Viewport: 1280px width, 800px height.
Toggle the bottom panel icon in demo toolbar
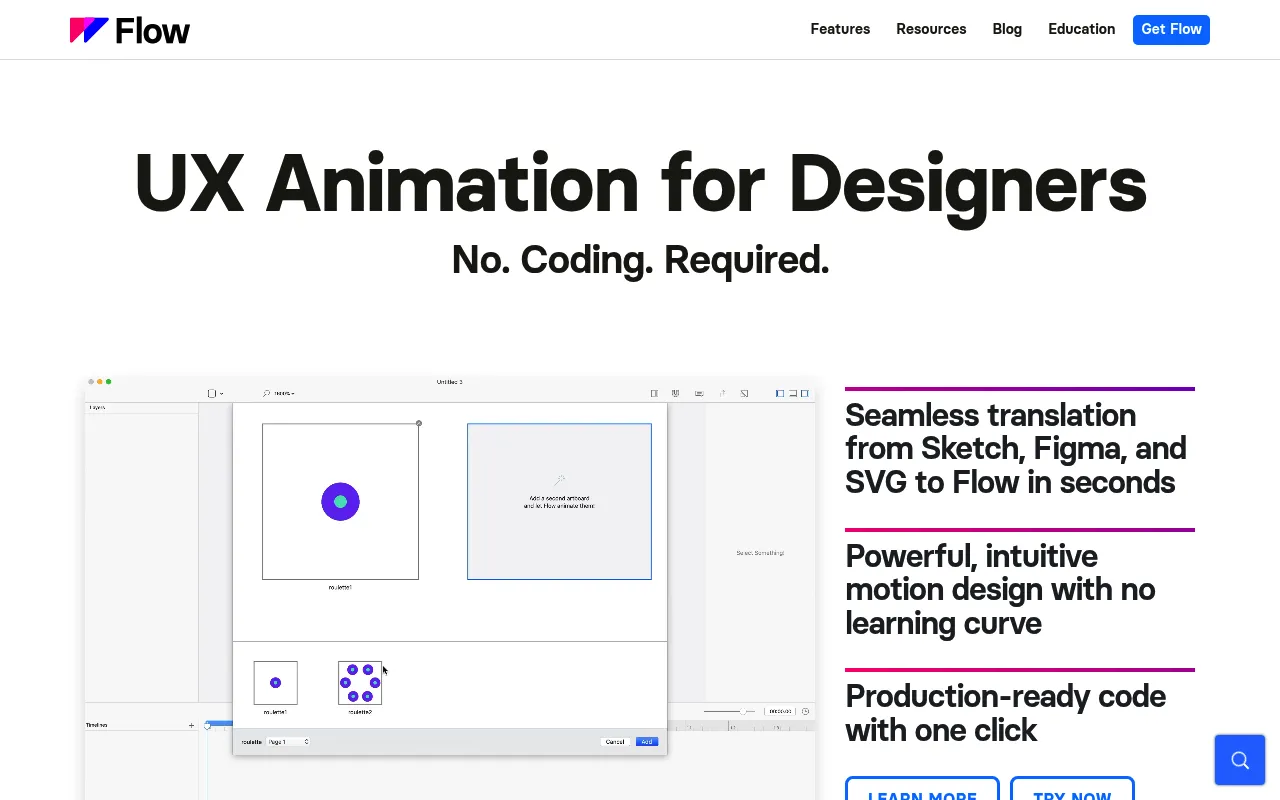tap(792, 393)
